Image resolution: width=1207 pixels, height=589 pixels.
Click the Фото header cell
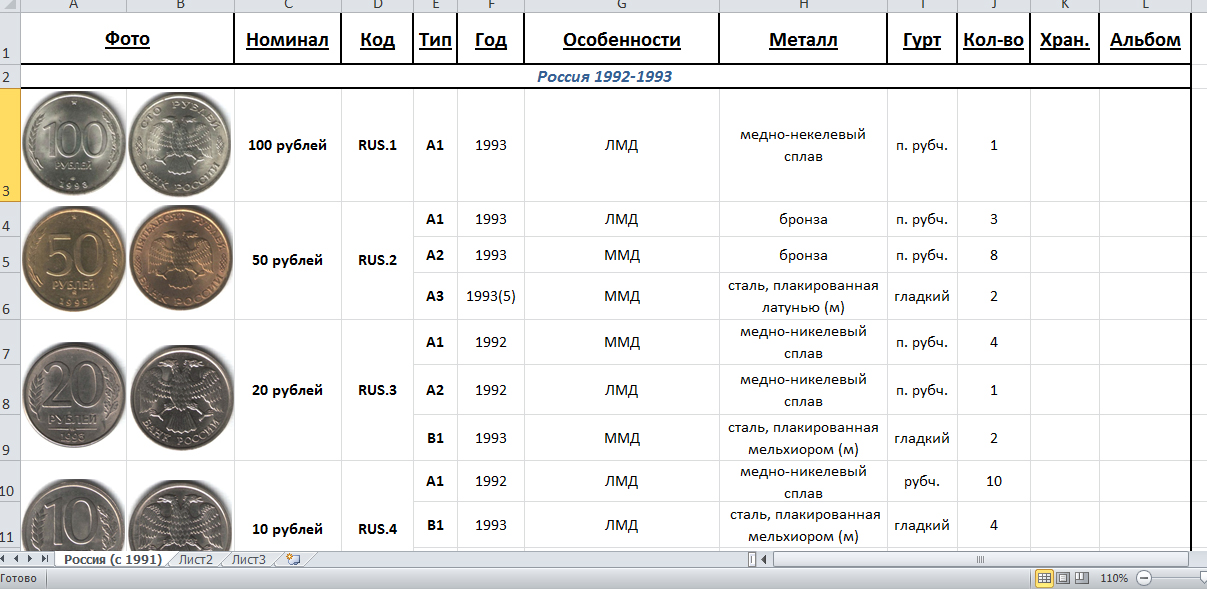(x=127, y=39)
